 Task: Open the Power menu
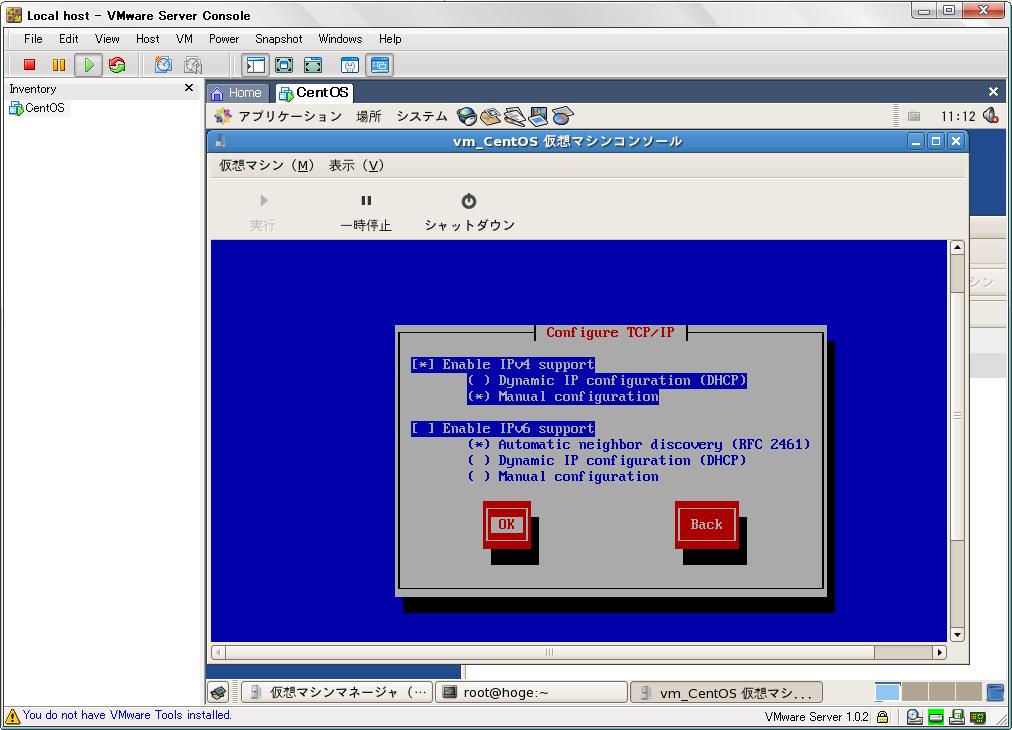(224, 39)
